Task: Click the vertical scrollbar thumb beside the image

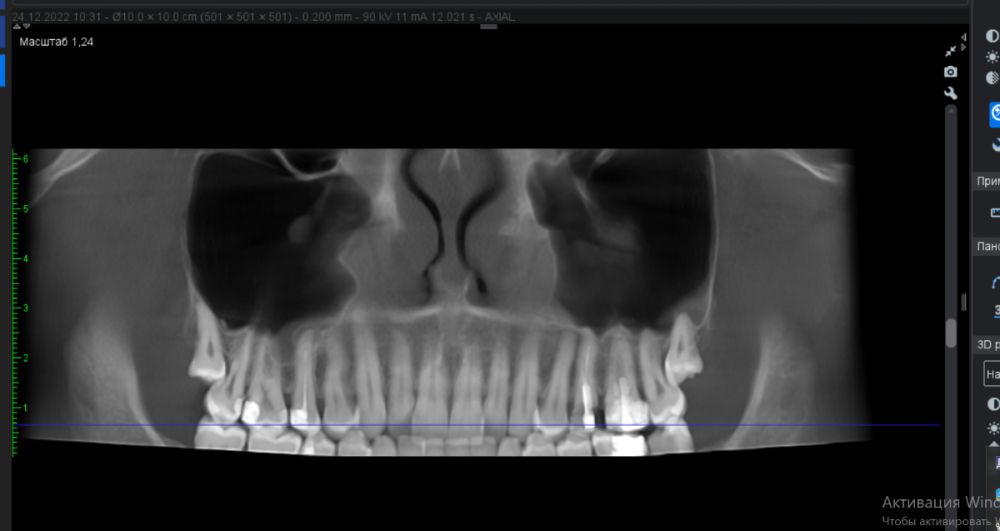Action: pyautogui.click(x=951, y=332)
